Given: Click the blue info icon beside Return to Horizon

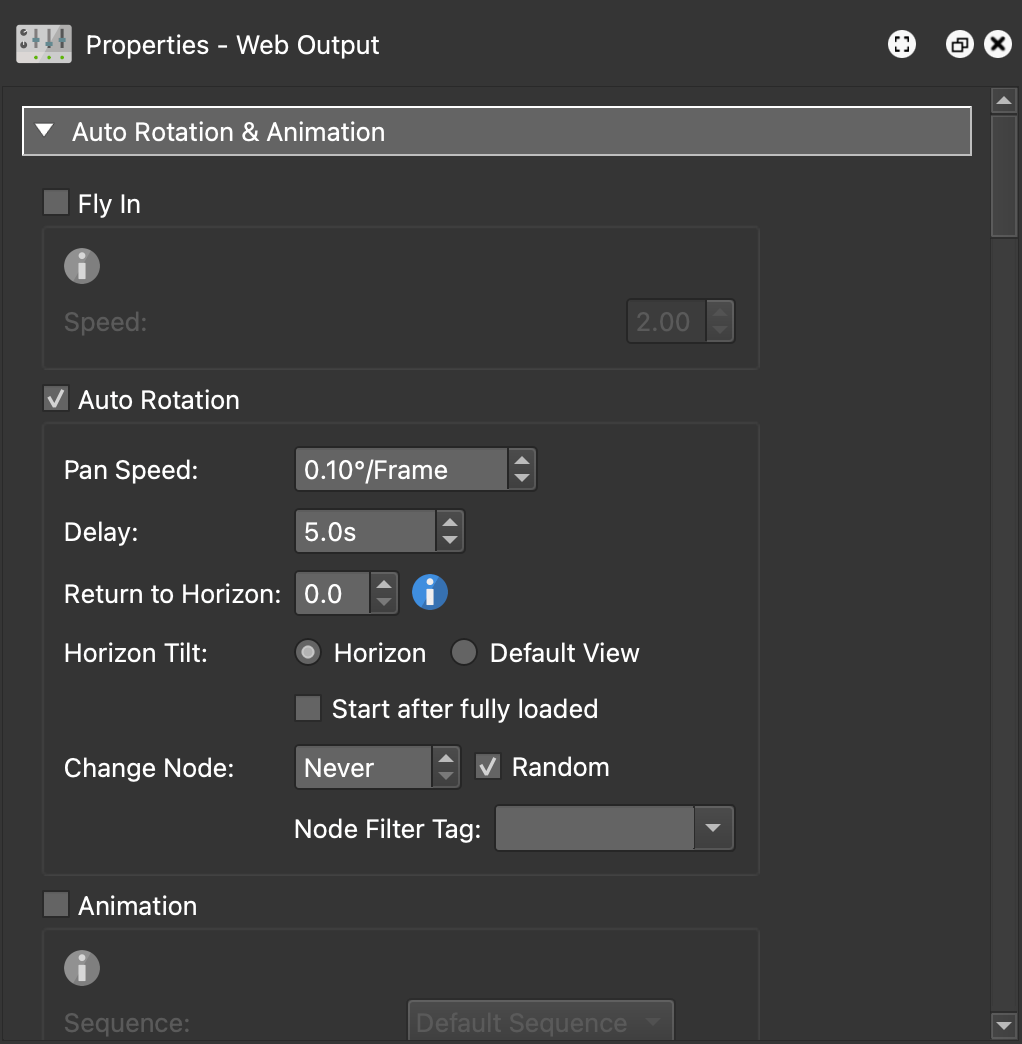Looking at the screenshot, I should [430, 593].
